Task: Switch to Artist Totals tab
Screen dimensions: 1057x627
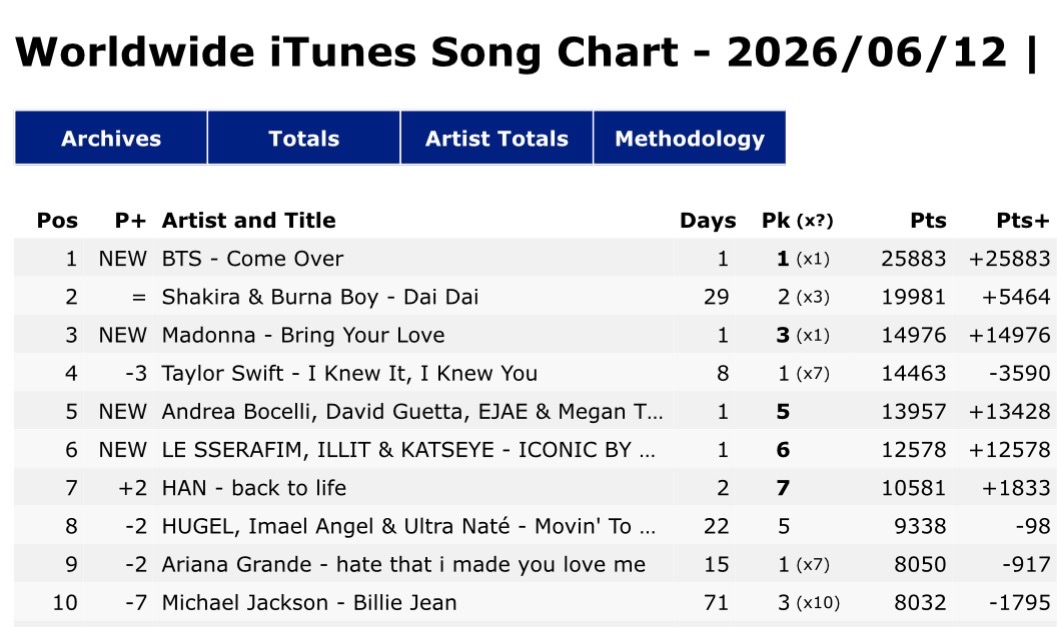Action: point(496,138)
